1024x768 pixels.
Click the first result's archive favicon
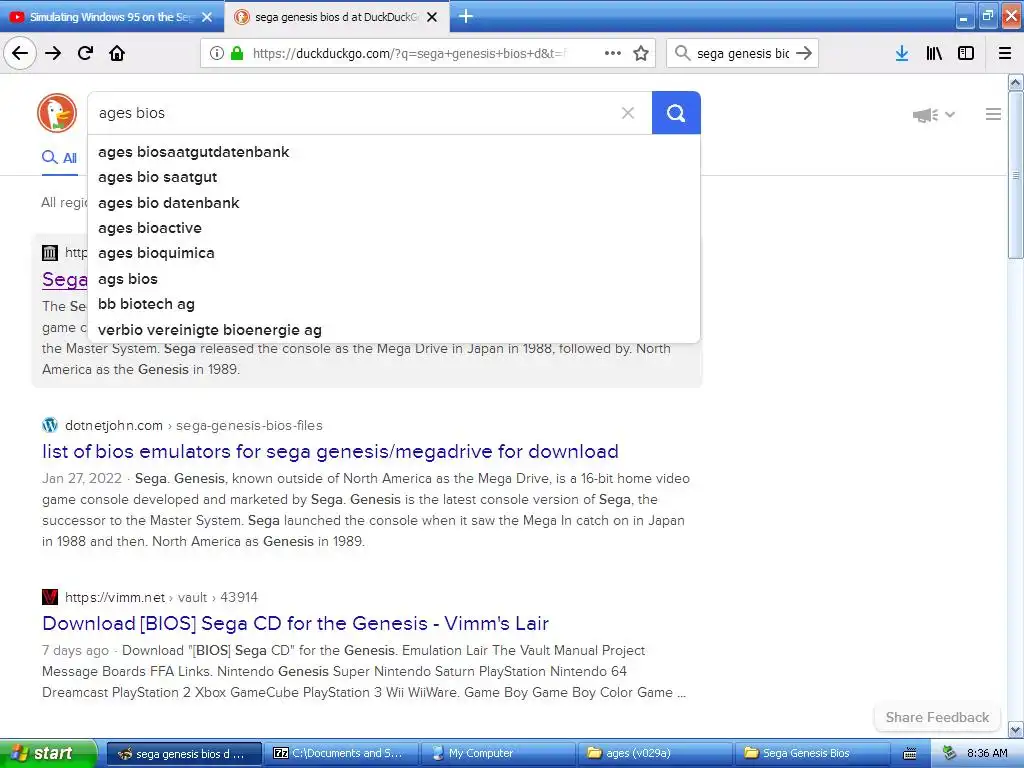(50, 253)
